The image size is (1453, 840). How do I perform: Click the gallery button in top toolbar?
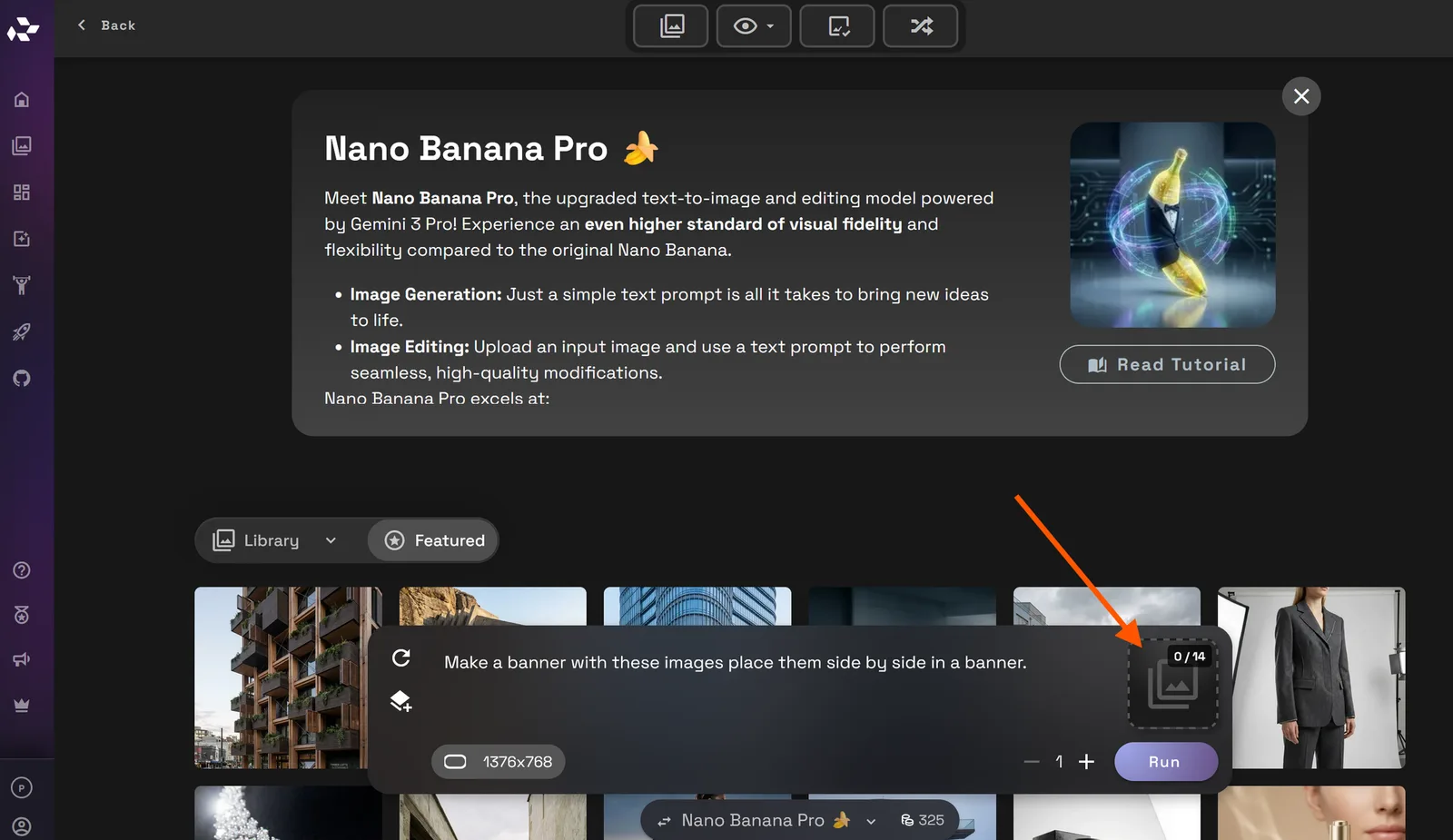click(671, 26)
